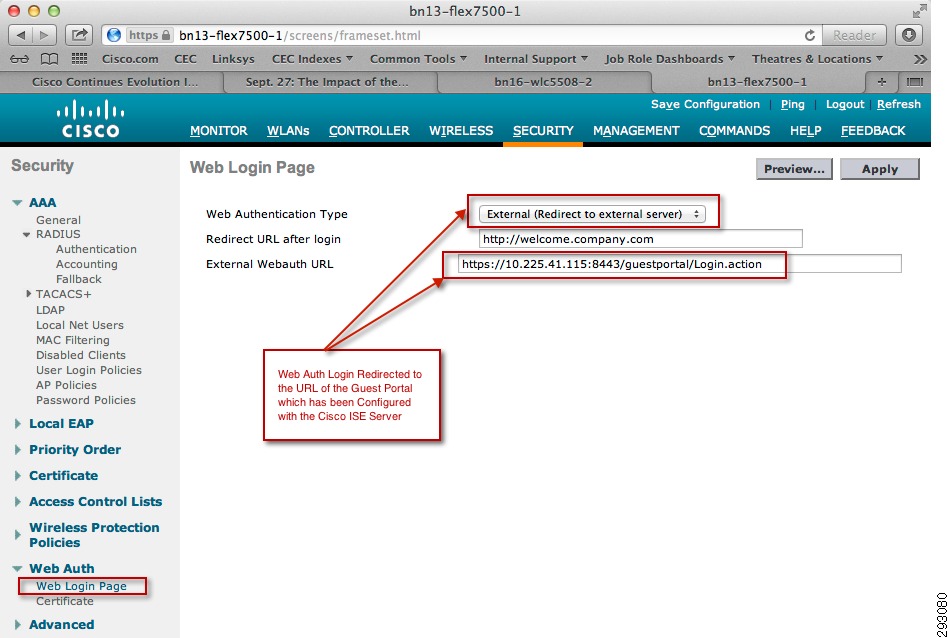Click the Logout link
The width and height of the screenshot is (947, 638).
click(845, 105)
